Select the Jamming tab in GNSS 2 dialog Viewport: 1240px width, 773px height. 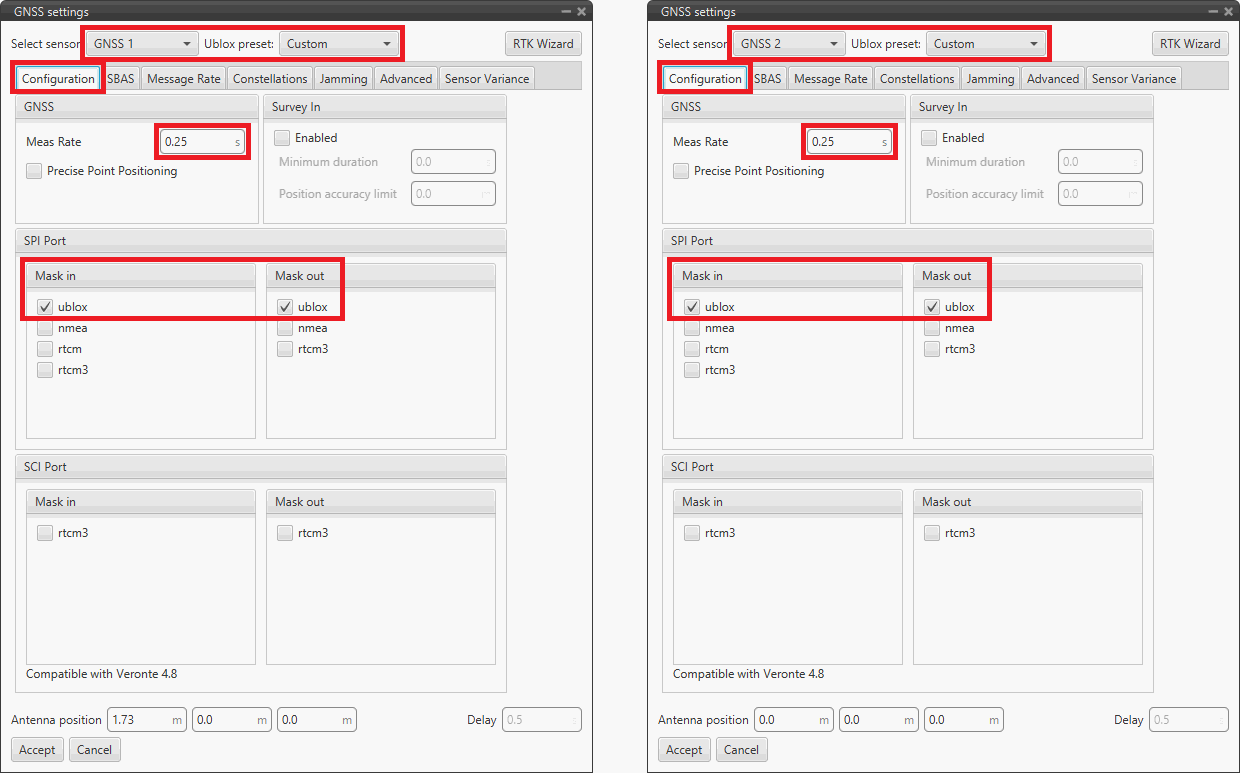(990, 79)
